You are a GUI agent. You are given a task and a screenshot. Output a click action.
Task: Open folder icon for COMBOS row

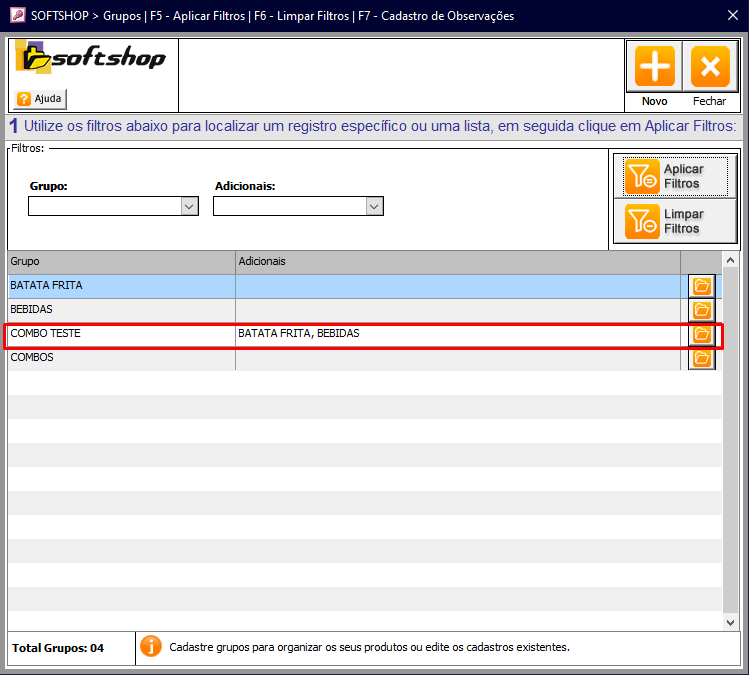(702, 358)
